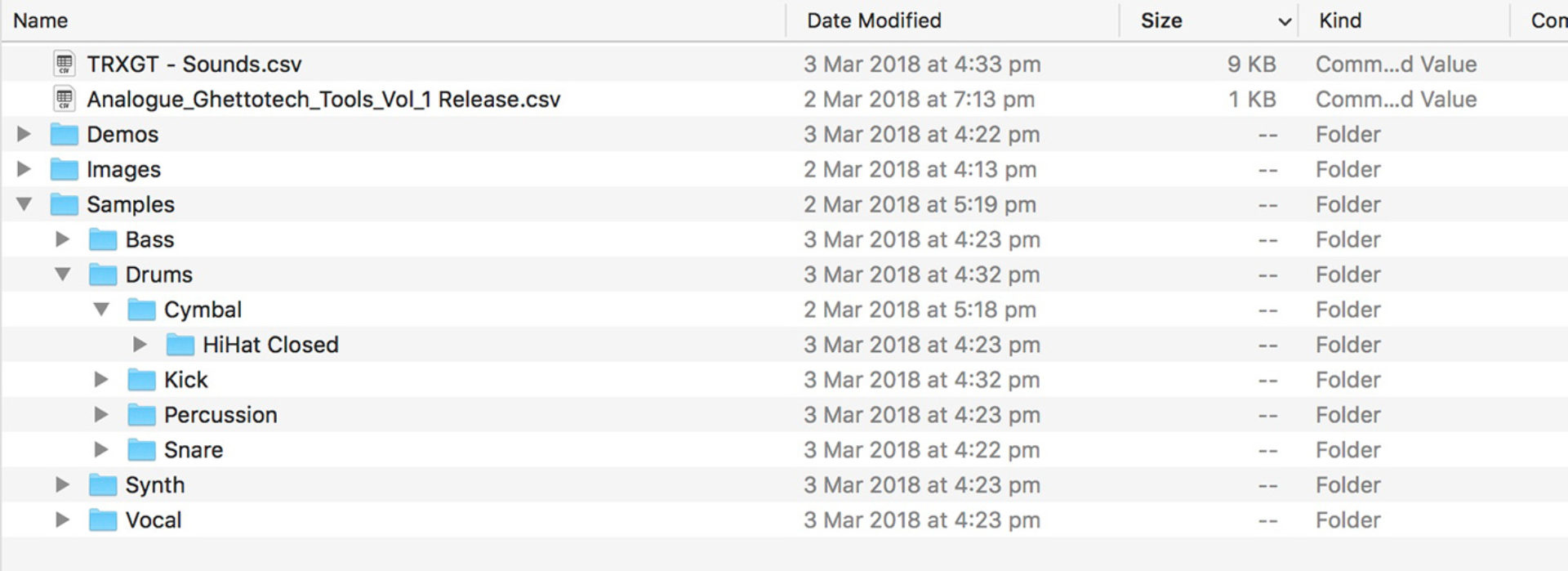Screen dimensions: 1568x571
Task: Collapse the Samples folder disclosure triangle
Action: click(24, 204)
